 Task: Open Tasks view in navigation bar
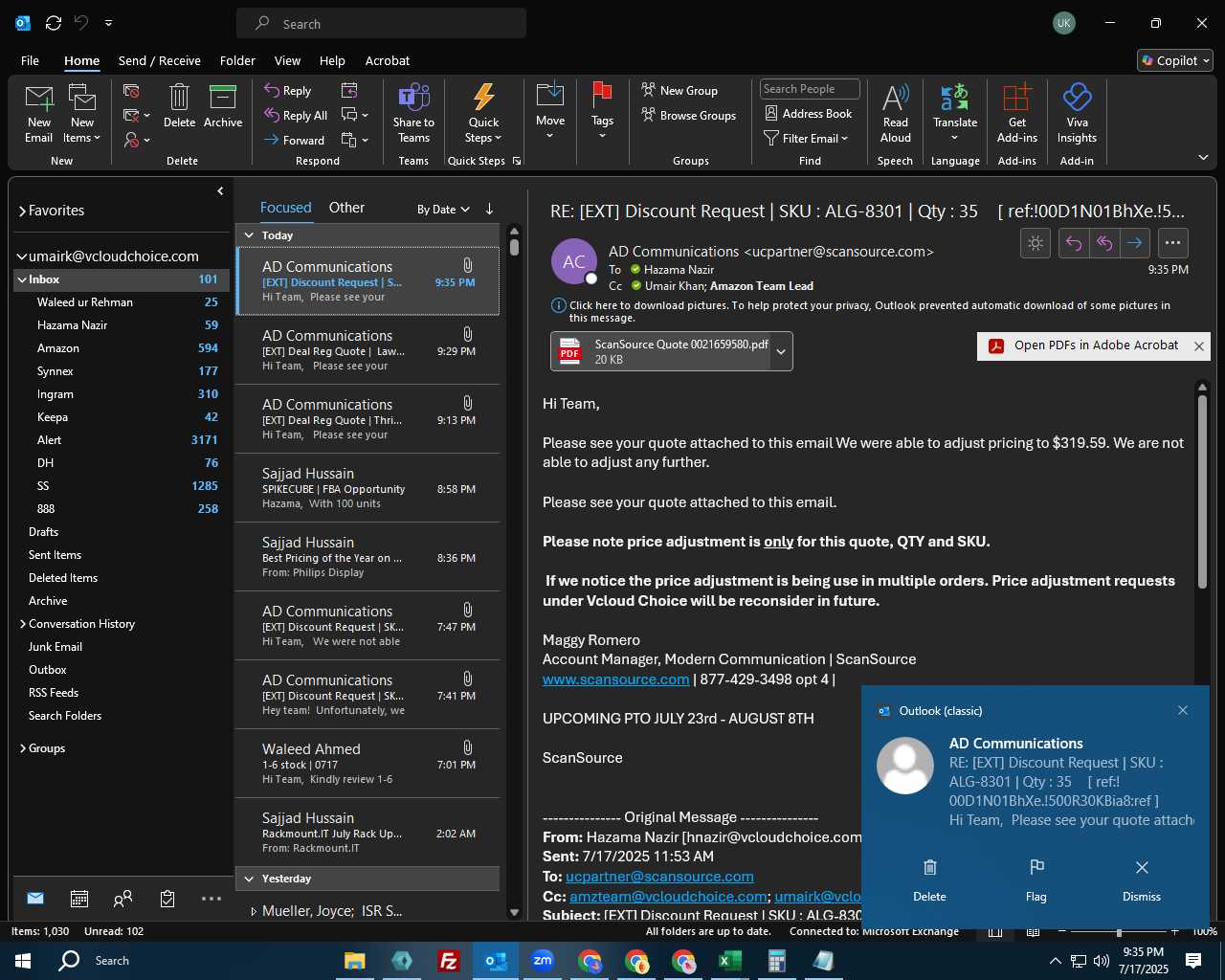(167, 899)
